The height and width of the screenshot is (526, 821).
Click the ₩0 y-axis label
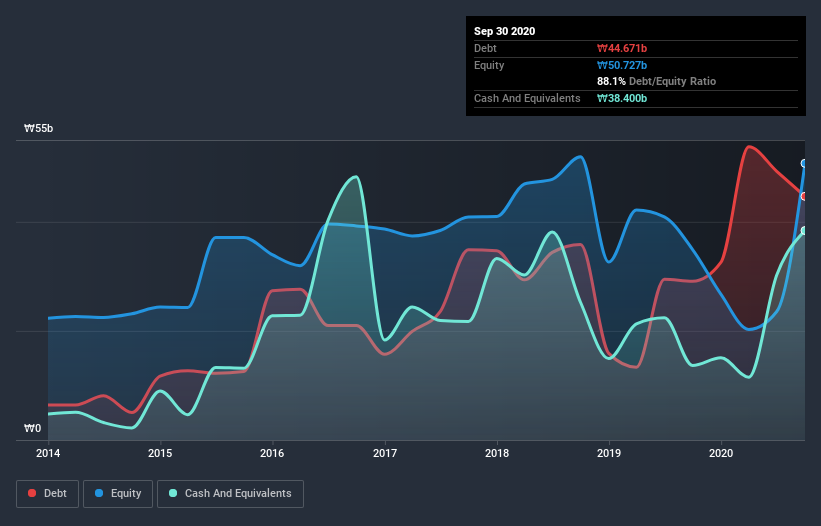pos(32,428)
